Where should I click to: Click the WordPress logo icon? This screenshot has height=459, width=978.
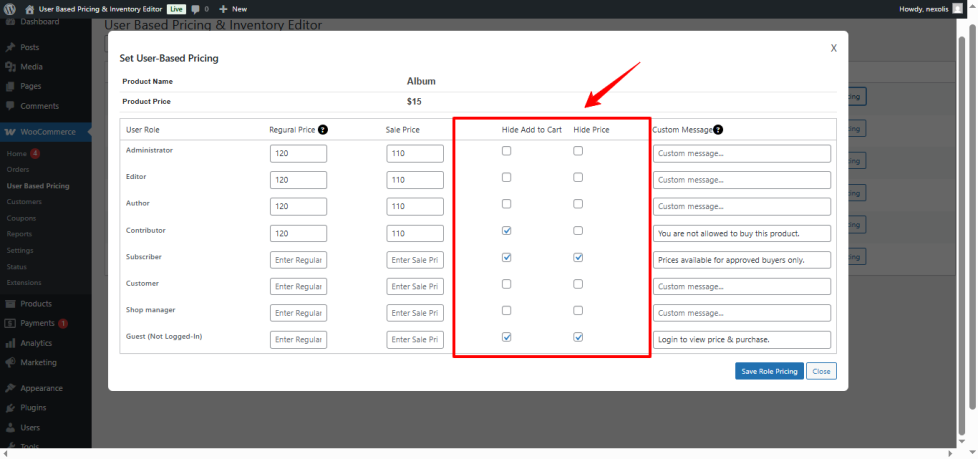[x=10, y=9]
